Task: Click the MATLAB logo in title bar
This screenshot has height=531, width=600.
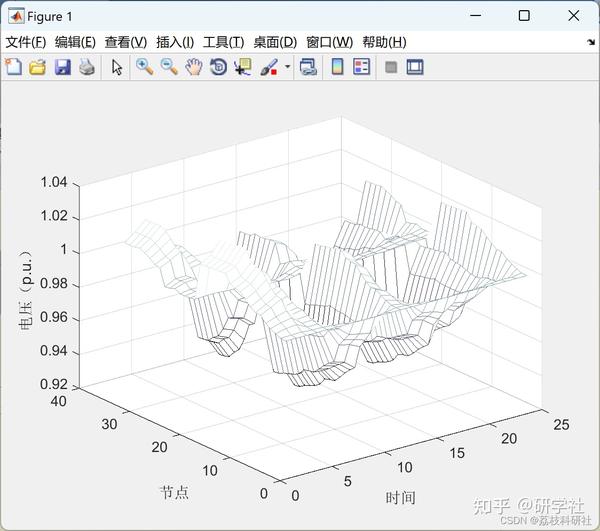Action: tap(16, 16)
